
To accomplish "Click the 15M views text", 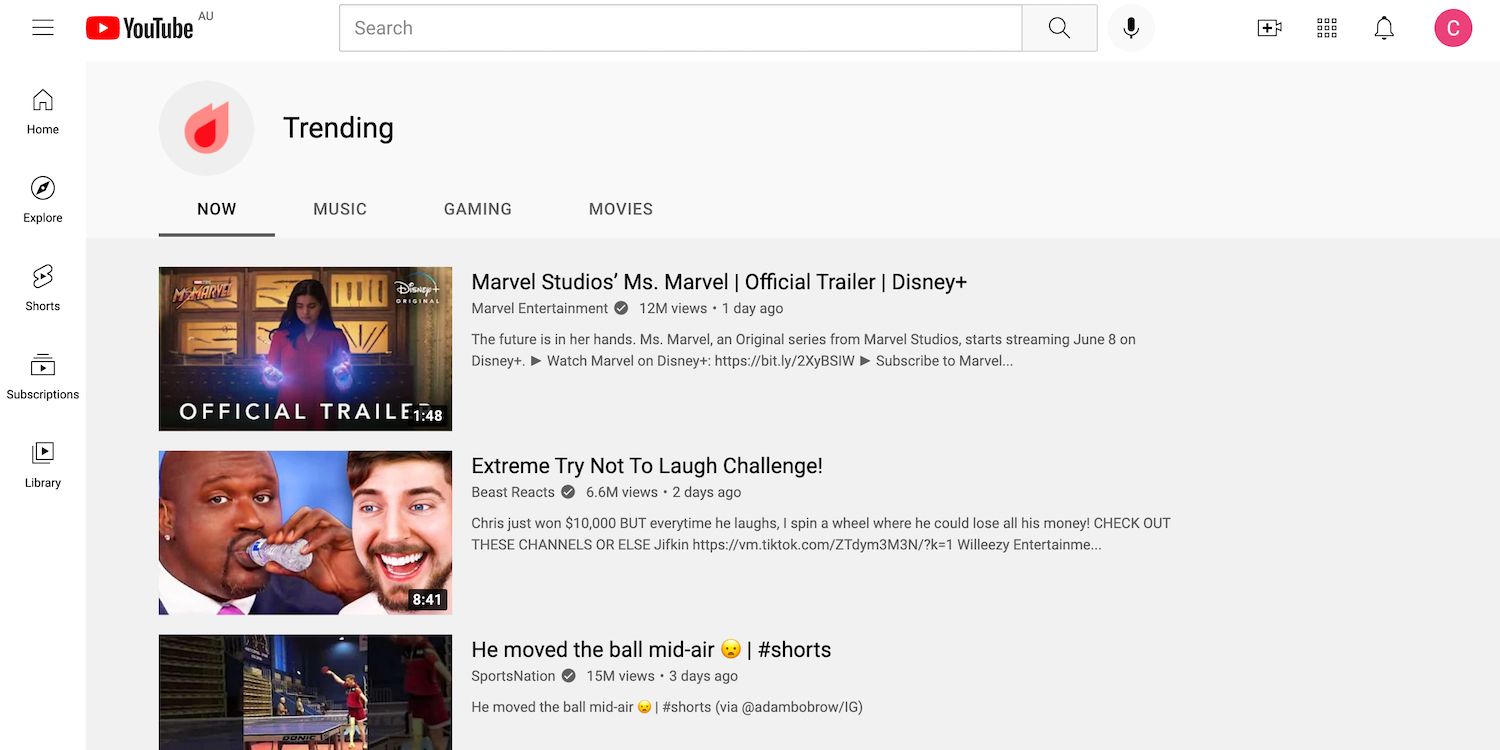I will coord(621,676).
